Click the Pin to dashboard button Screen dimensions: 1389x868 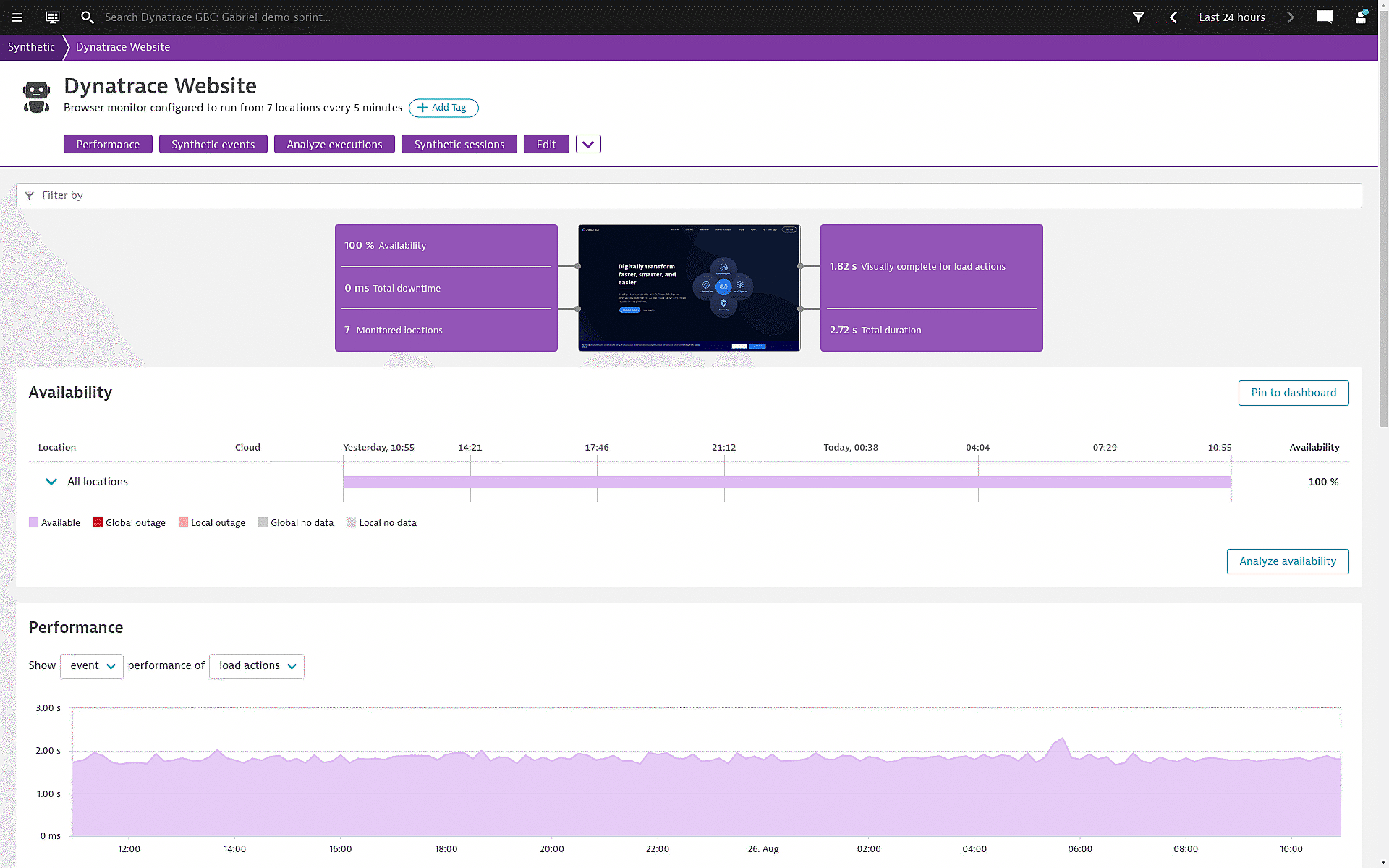(1293, 392)
